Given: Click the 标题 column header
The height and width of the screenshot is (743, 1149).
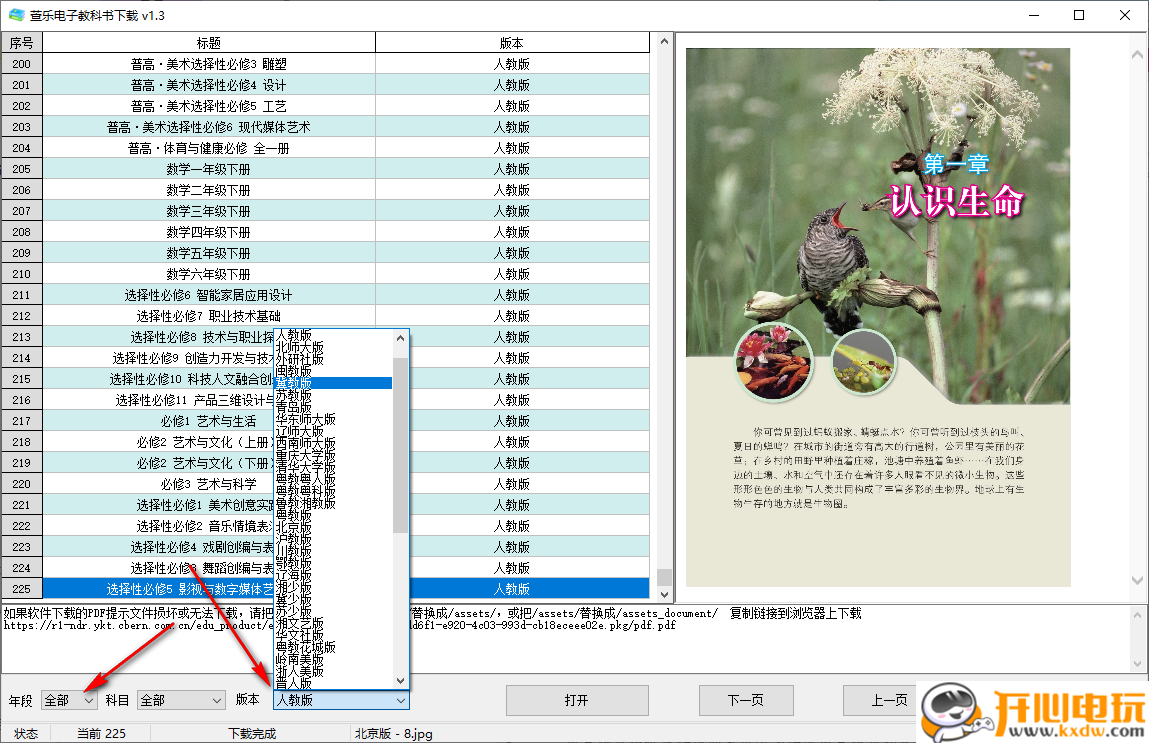Looking at the screenshot, I should coord(210,42).
